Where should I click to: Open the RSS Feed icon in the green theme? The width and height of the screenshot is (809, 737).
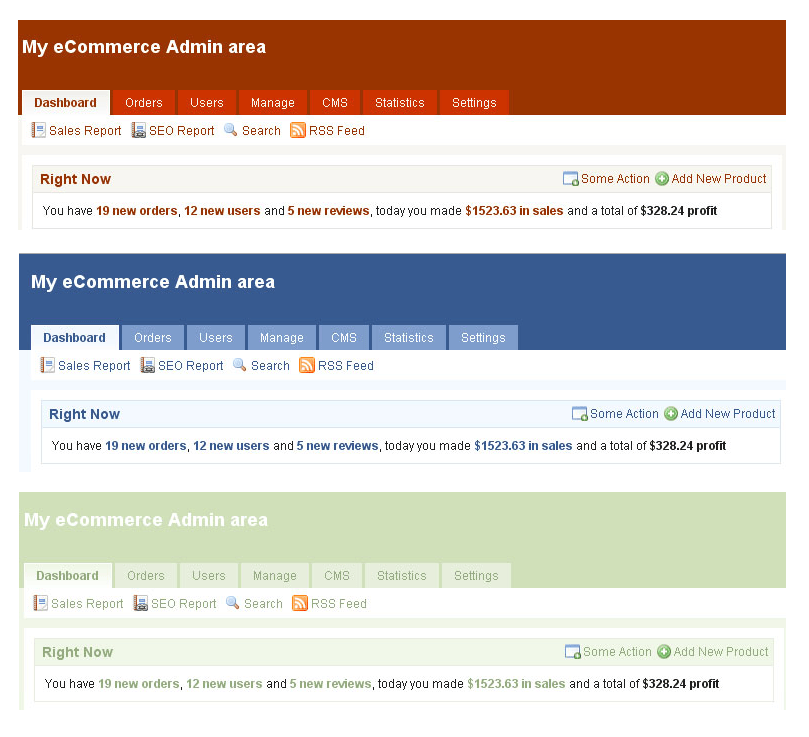[x=301, y=603]
